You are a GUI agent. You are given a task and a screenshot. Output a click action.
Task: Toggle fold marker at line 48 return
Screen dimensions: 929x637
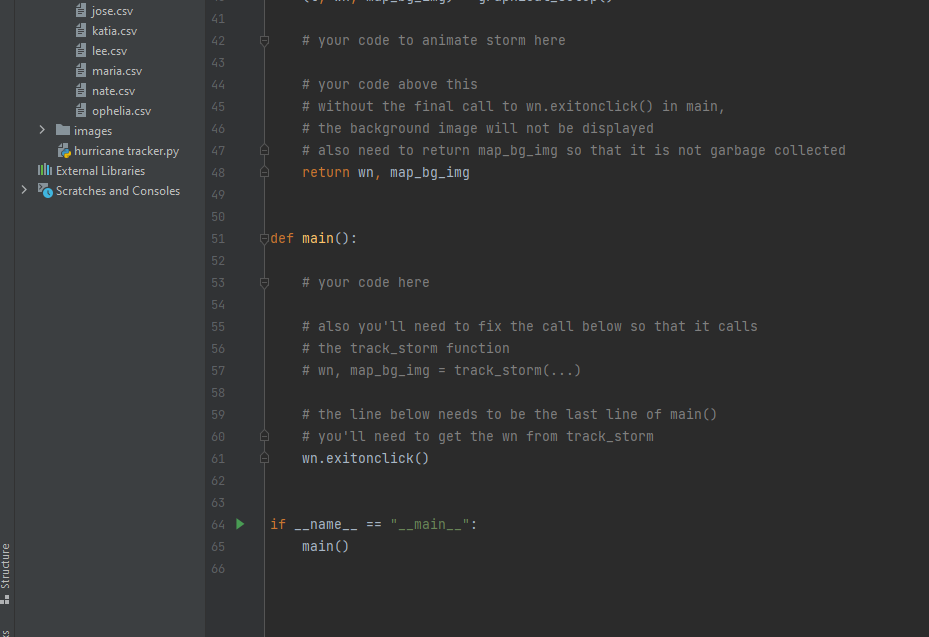tap(264, 172)
